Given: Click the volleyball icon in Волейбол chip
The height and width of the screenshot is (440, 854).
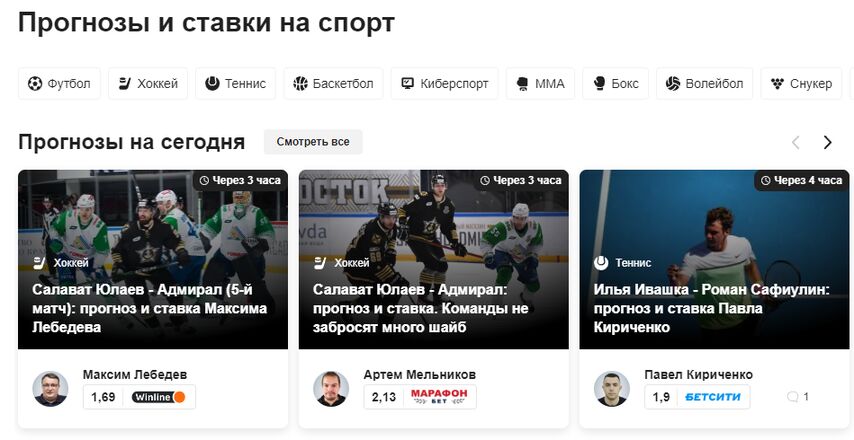Looking at the screenshot, I should pos(673,83).
